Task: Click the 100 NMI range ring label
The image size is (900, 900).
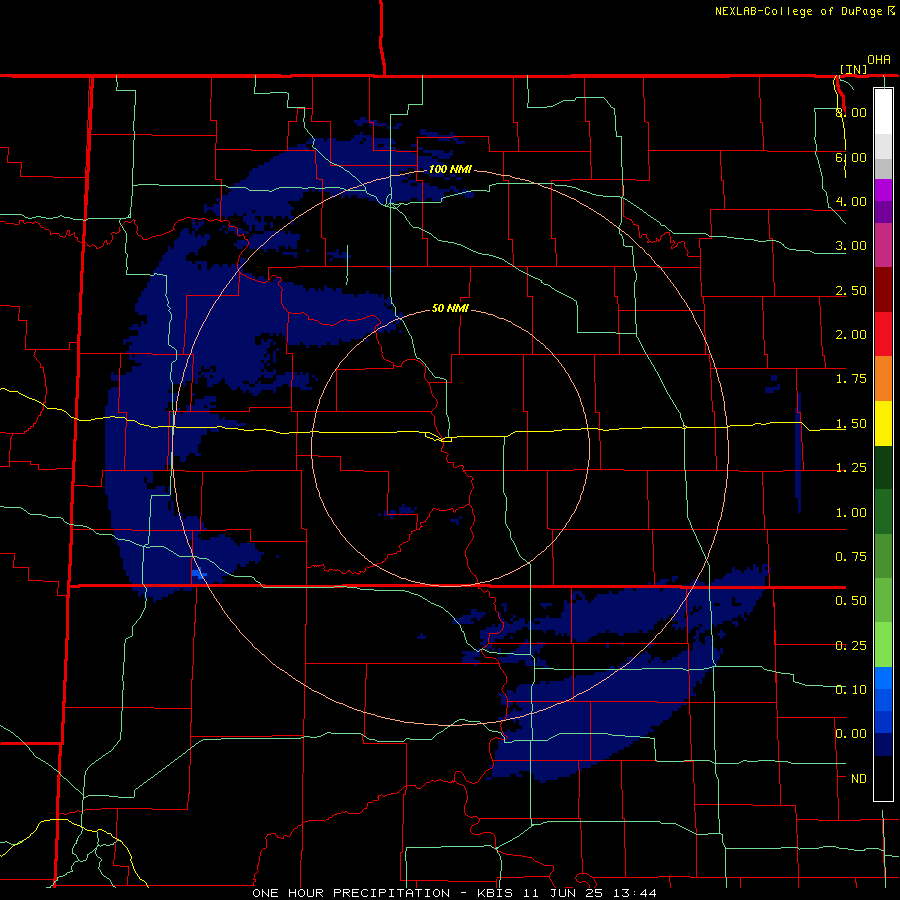Action: (x=450, y=169)
